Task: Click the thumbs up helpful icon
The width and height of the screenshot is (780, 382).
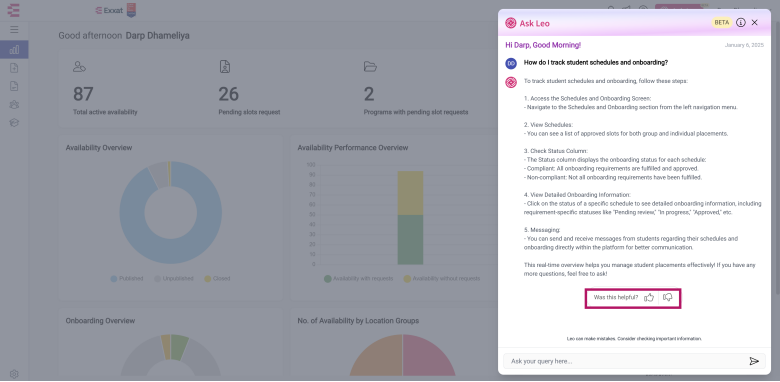Action: 649,297
